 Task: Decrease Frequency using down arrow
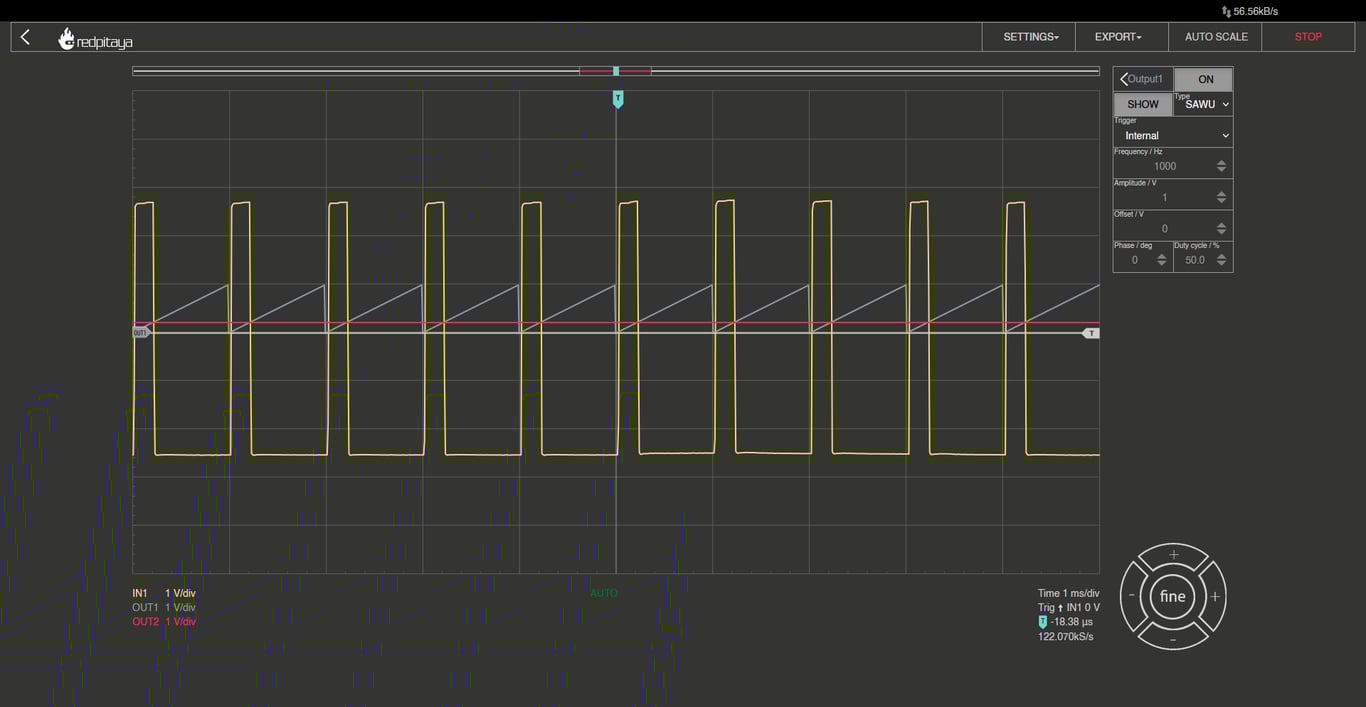tap(1221, 170)
